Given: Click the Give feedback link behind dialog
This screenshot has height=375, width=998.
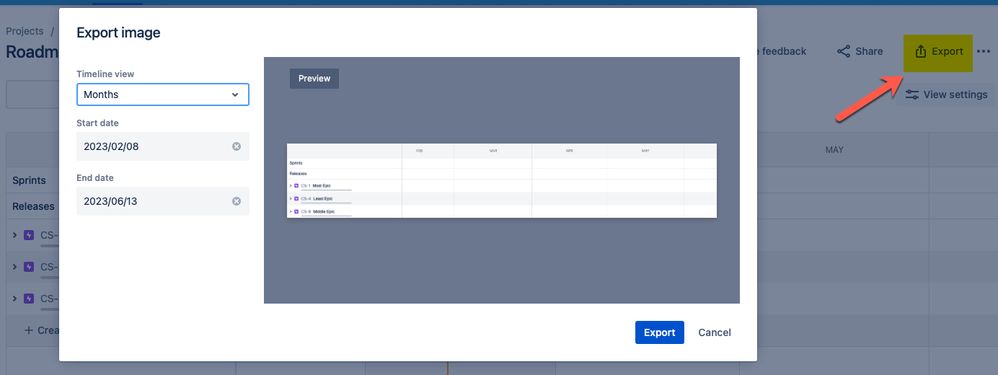Looking at the screenshot, I should [x=782, y=52].
